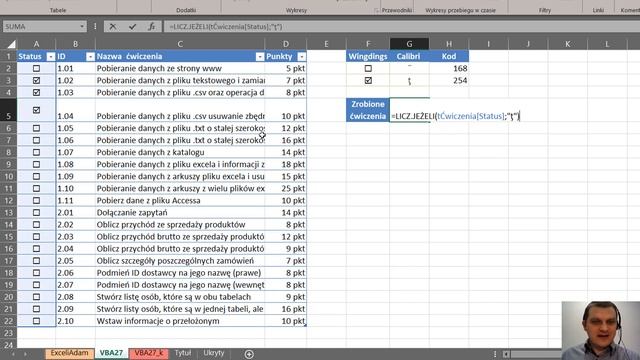Image resolution: width=640 pixels, height=360 pixels.
Task: Open the Nazwa ćwiczenia filter dropdown
Action: click(x=260, y=57)
